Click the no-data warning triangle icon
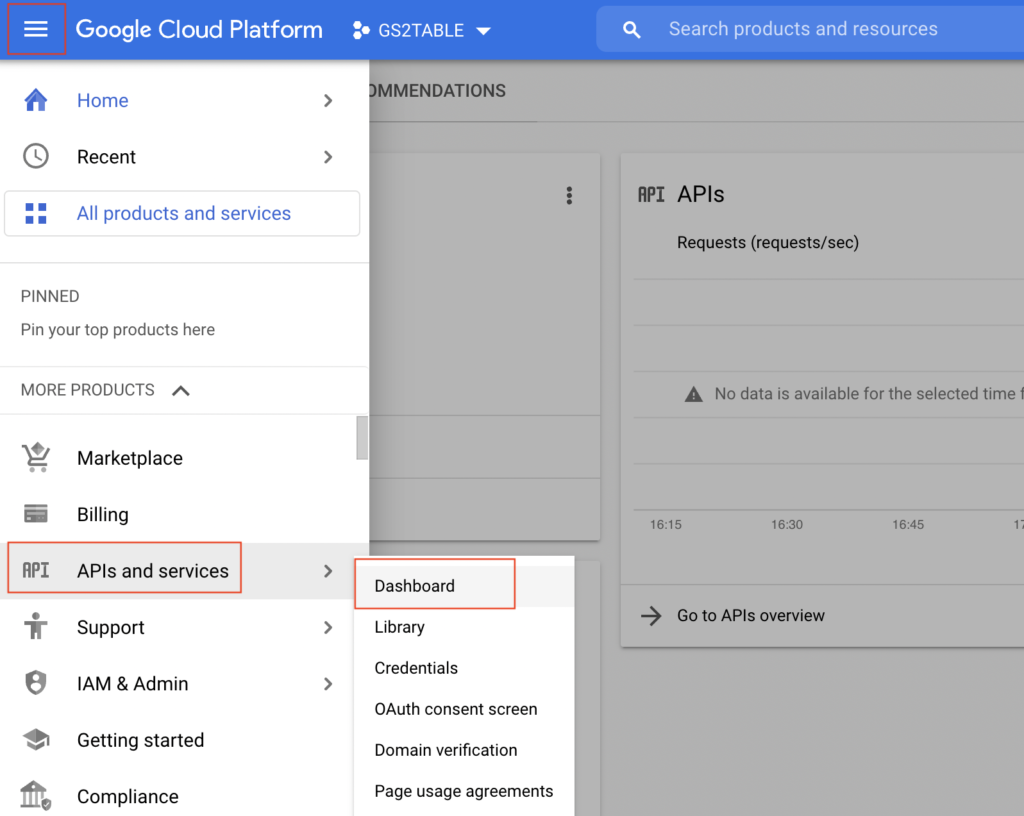1024x816 pixels. [694, 394]
